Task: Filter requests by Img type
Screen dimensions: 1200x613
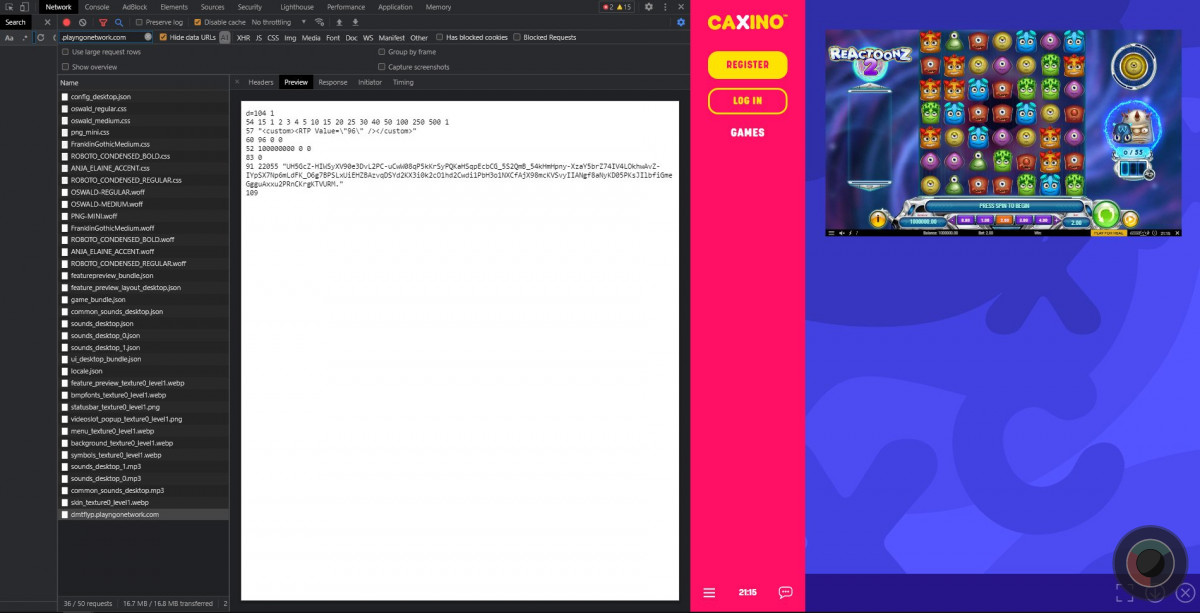Action: point(290,37)
